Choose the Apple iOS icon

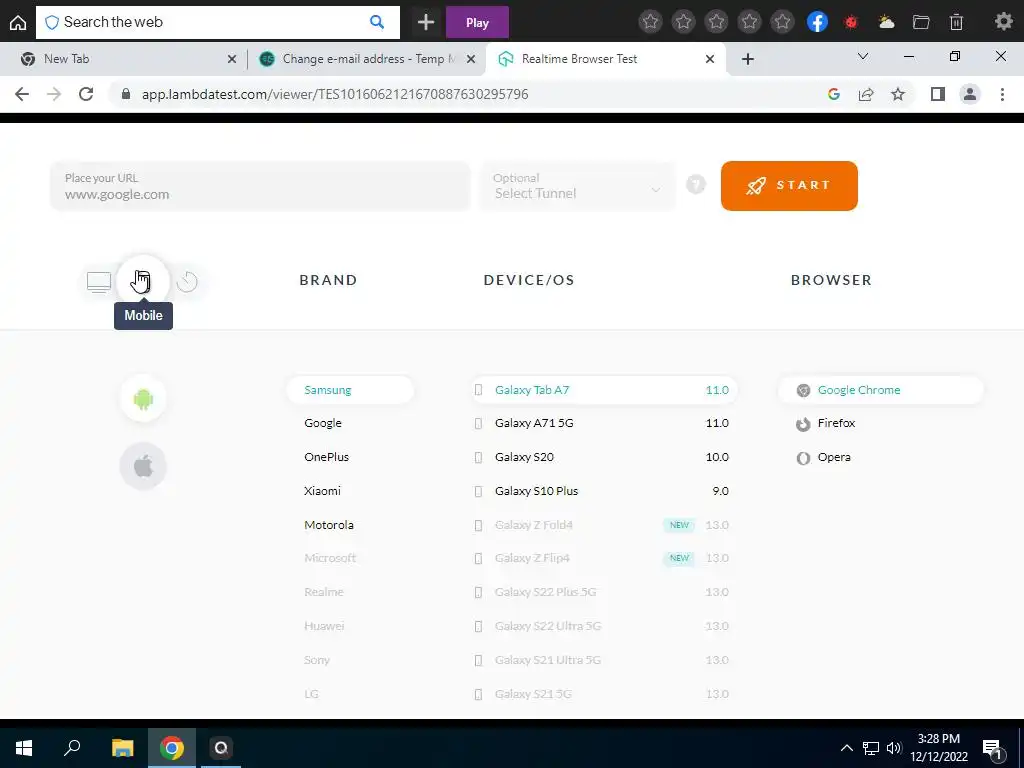point(143,466)
